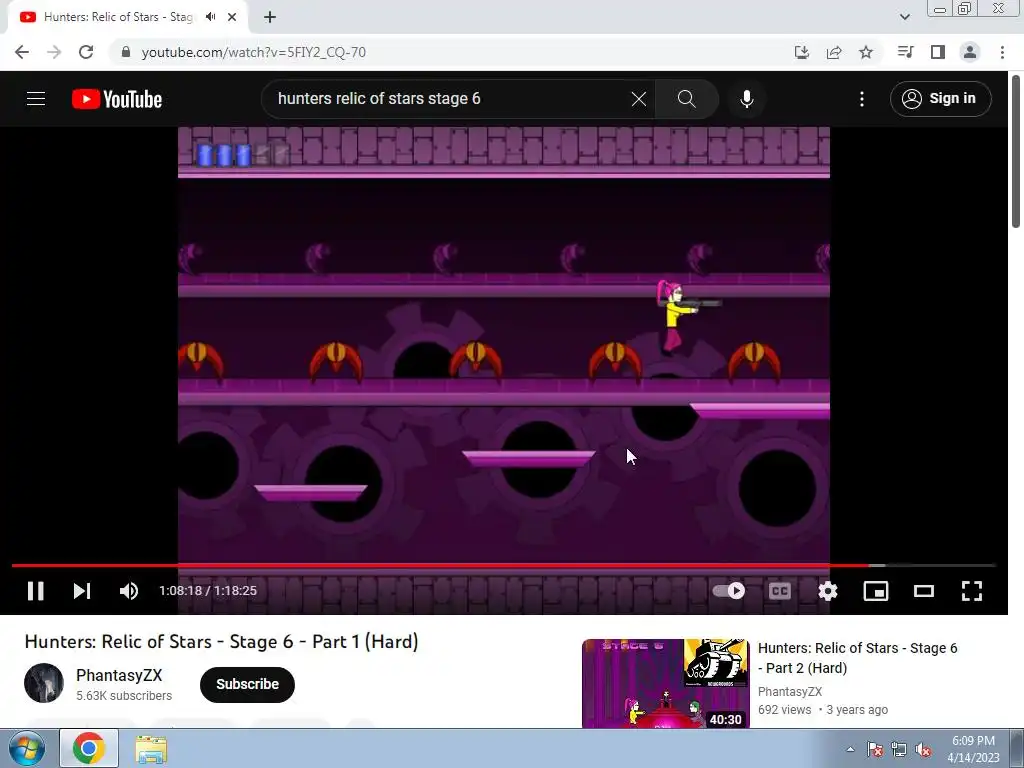This screenshot has width=1024, height=768.
Task: Search with your voice microphone
Action: pos(746,99)
